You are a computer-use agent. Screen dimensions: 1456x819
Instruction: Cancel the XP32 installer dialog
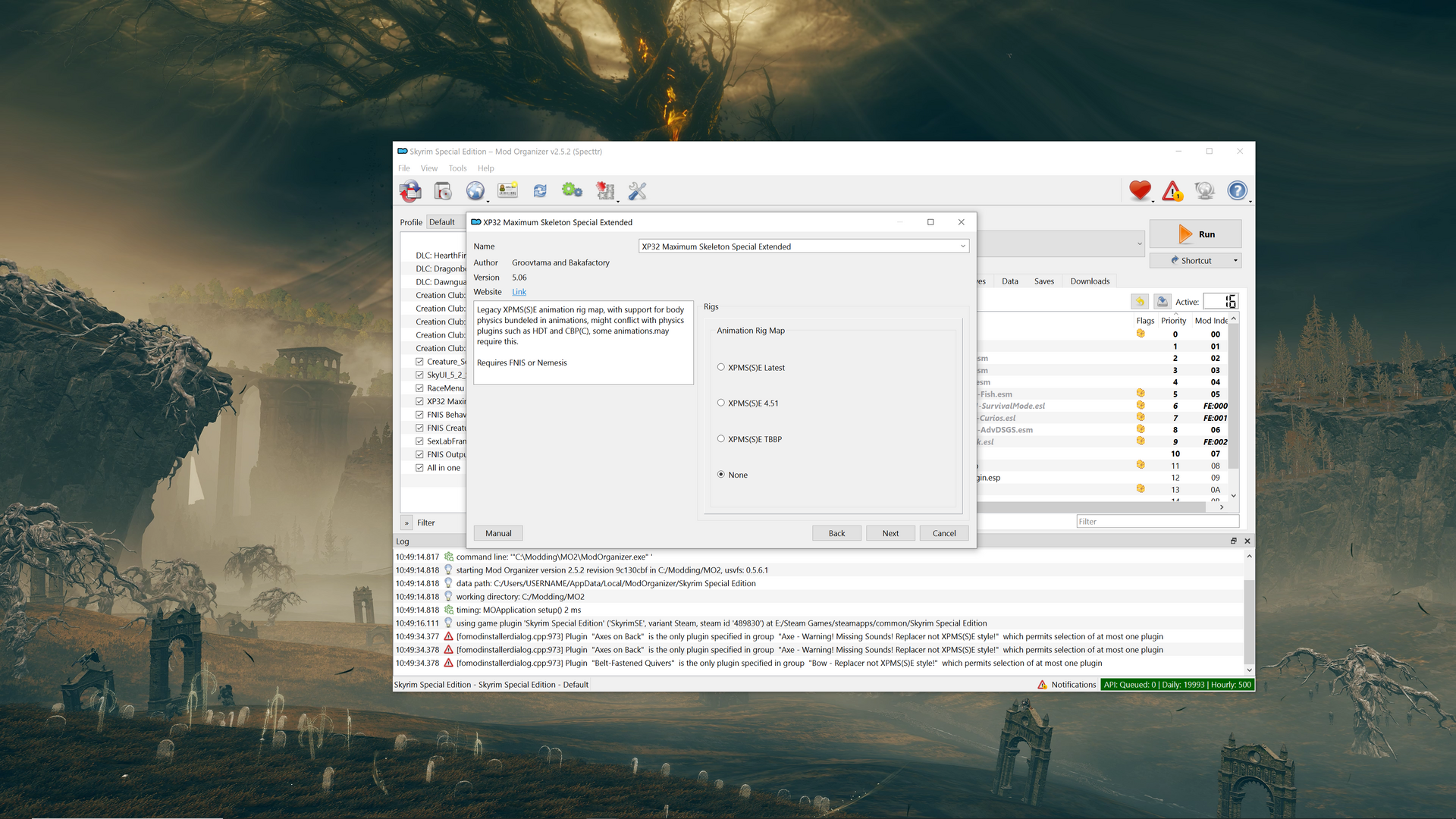(x=944, y=533)
